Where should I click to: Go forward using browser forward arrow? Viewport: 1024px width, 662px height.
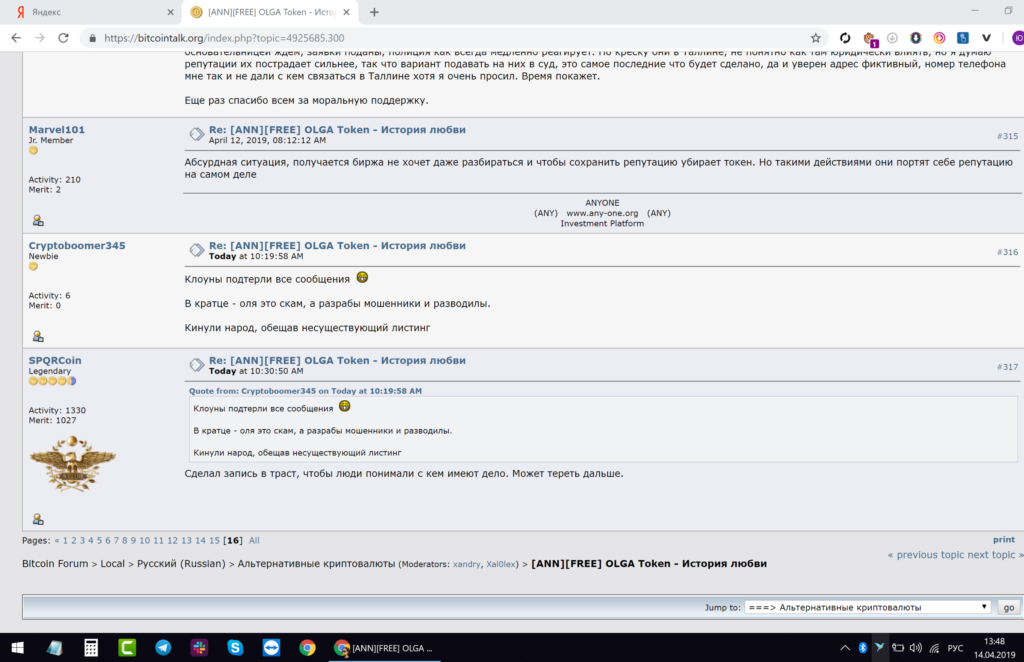[40, 38]
